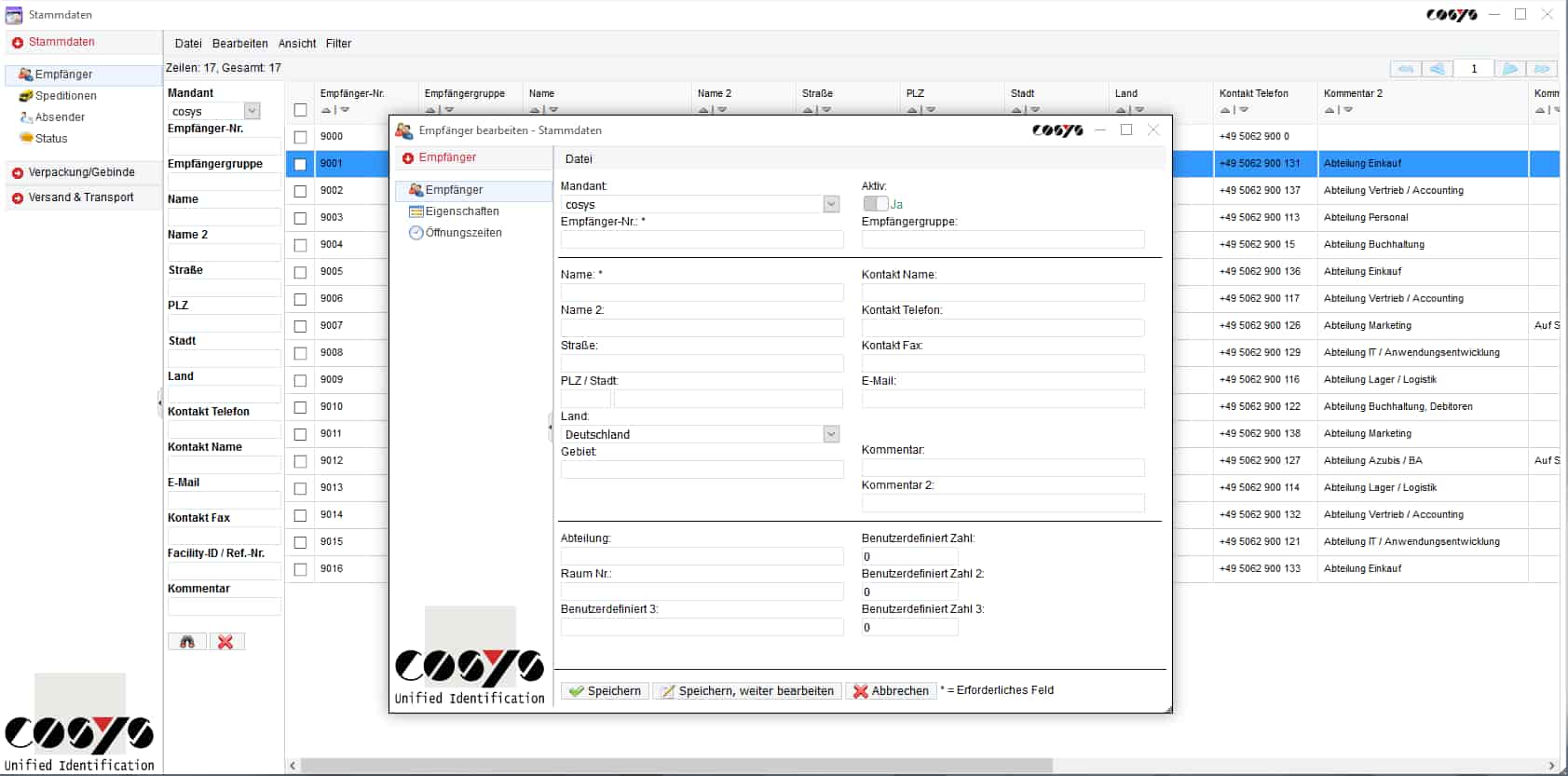Tick the select-all checkbox in table header

pos(300,110)
